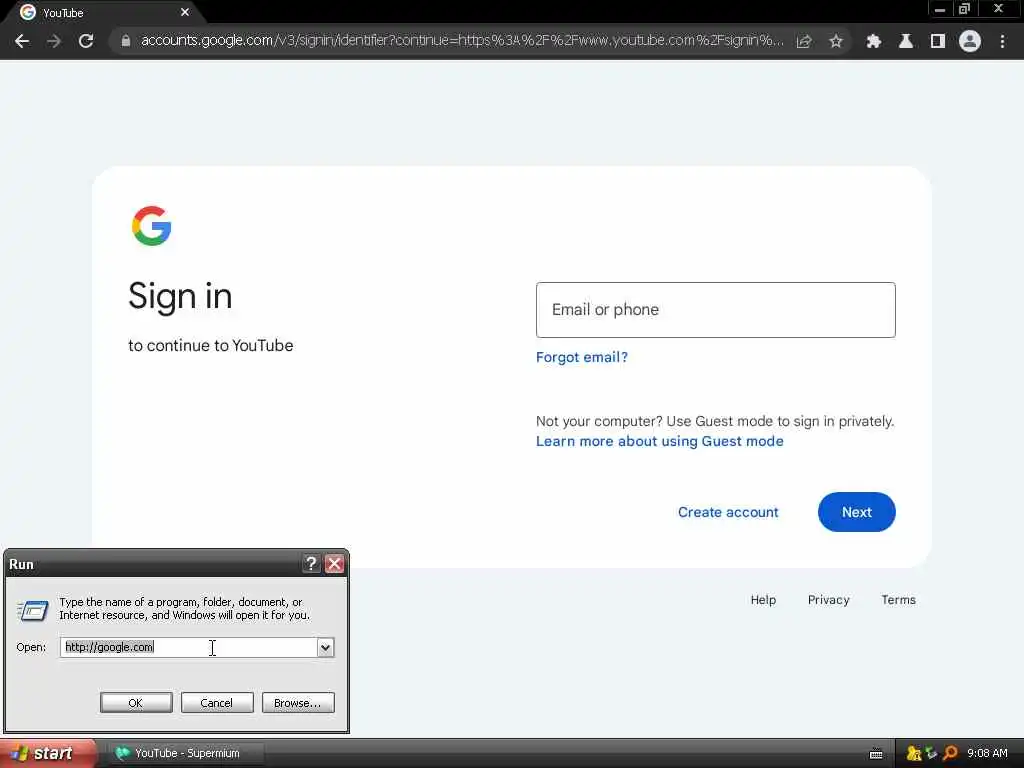The image size is (1024, 768).
Task: Click Cancel in the Run dialog
Action: (217, 703)
